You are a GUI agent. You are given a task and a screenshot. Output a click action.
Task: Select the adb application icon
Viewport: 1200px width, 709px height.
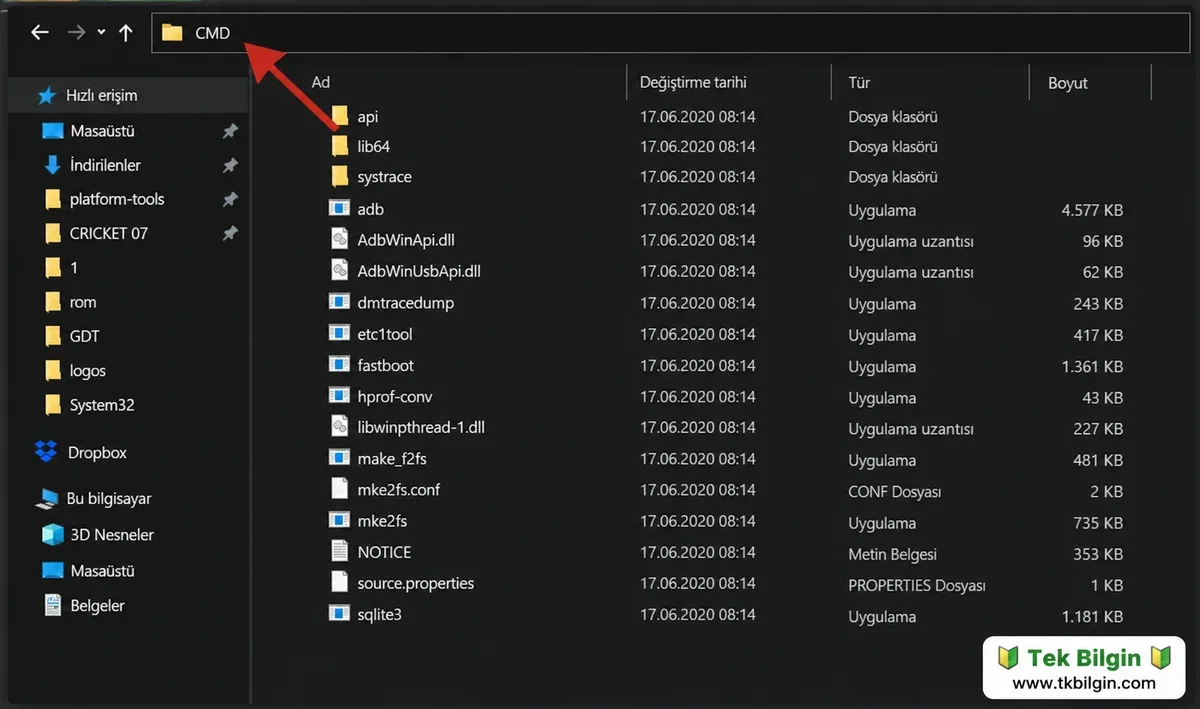pos(340,209)
